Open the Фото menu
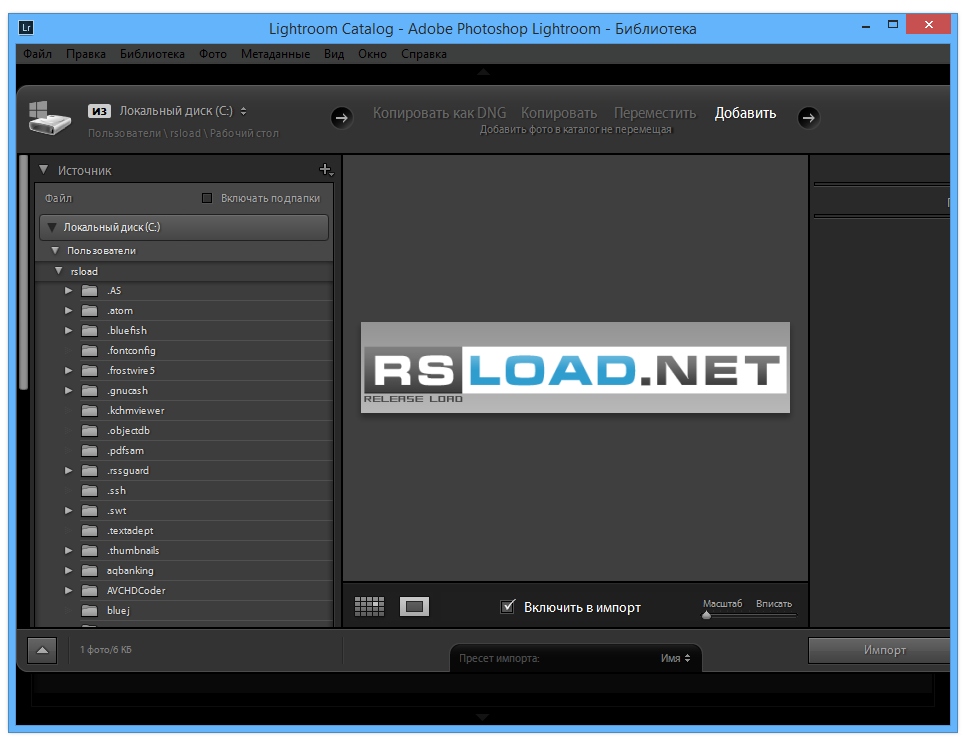The width and height of the screenshot is (970, 750). pos(213,54)
